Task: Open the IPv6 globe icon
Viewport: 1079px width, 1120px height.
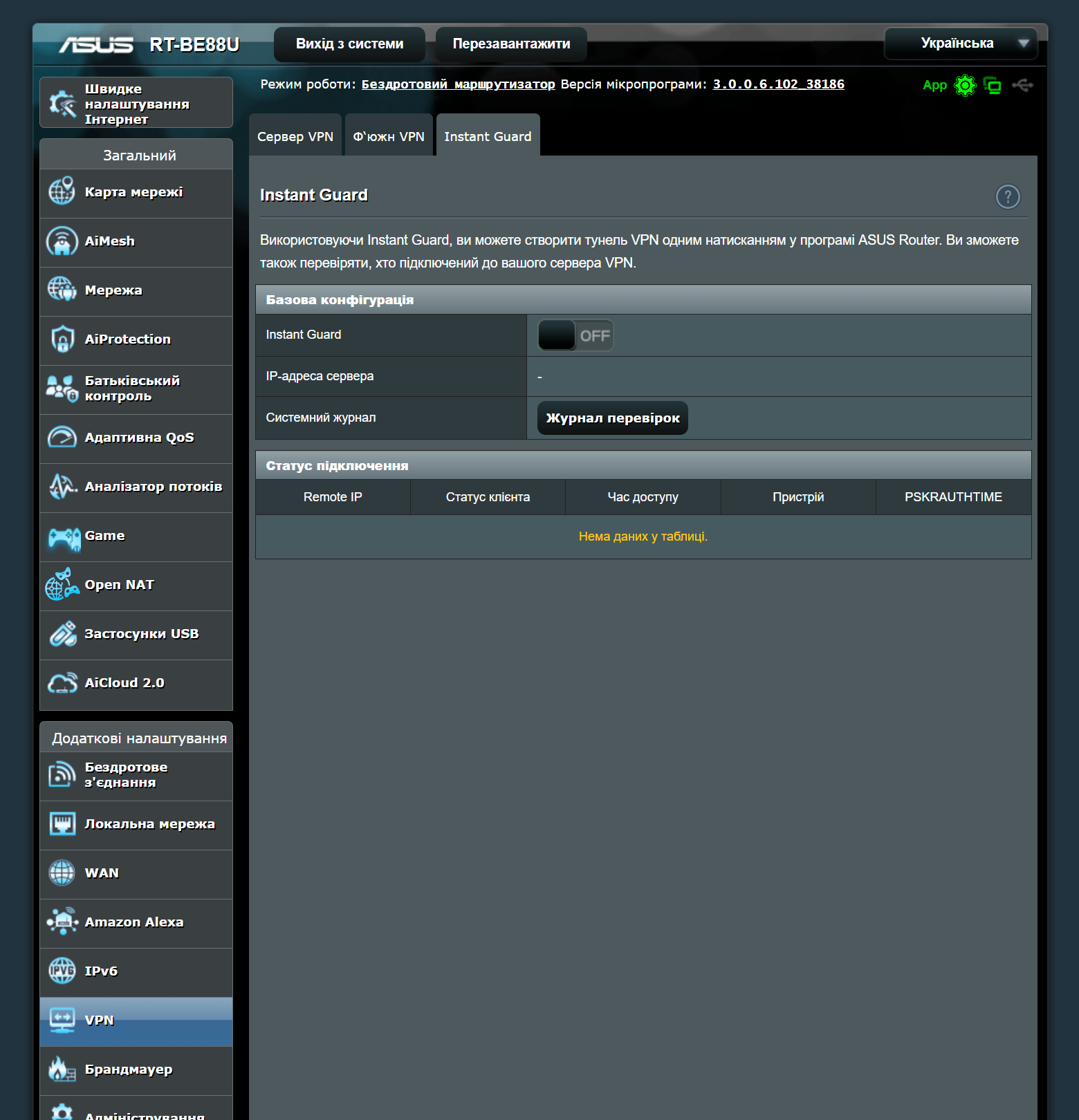Action: coord(62,971)
